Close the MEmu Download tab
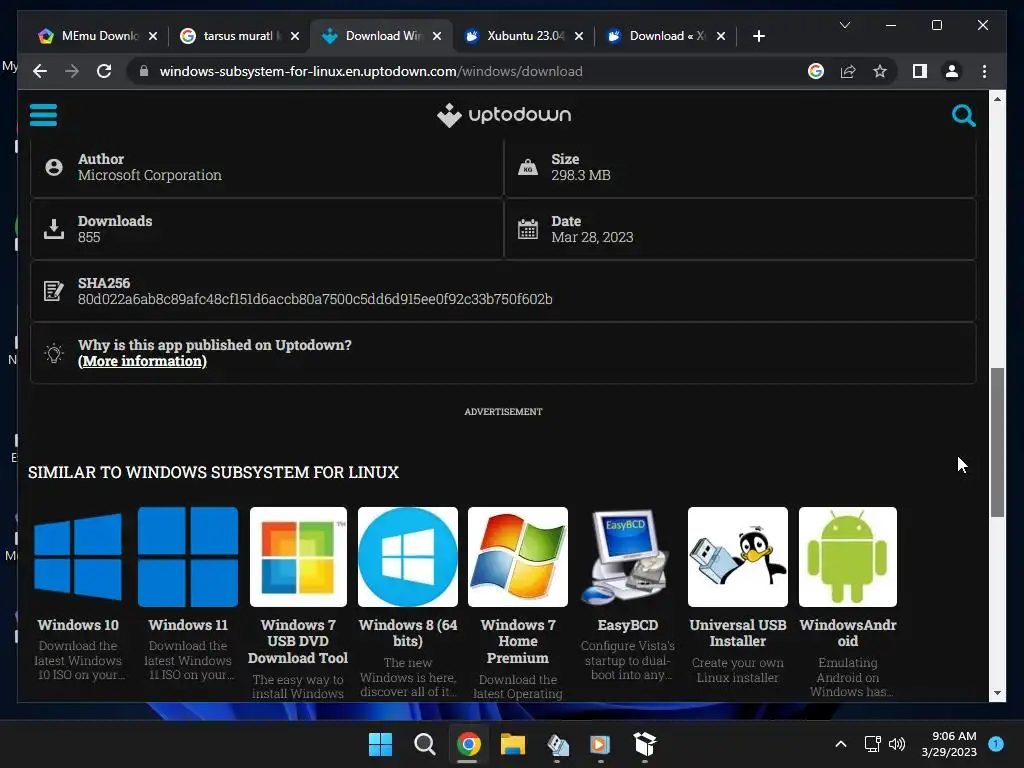This screenshot has height=768, width=1024. click(153, 36)
